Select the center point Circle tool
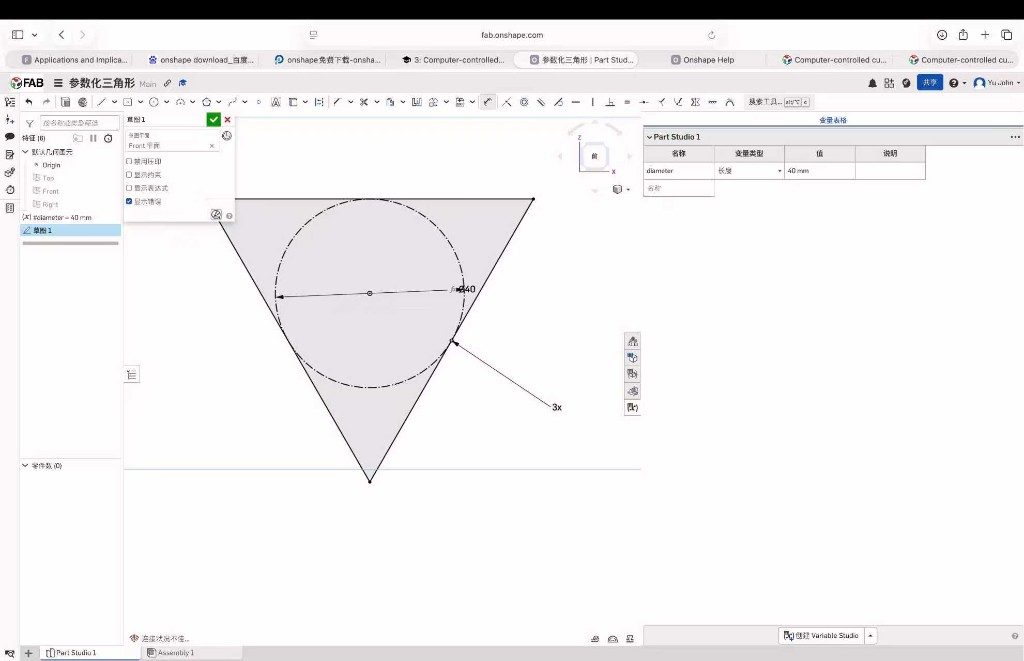Viewport: 1024px width, 661px height. tap(153, 102)
